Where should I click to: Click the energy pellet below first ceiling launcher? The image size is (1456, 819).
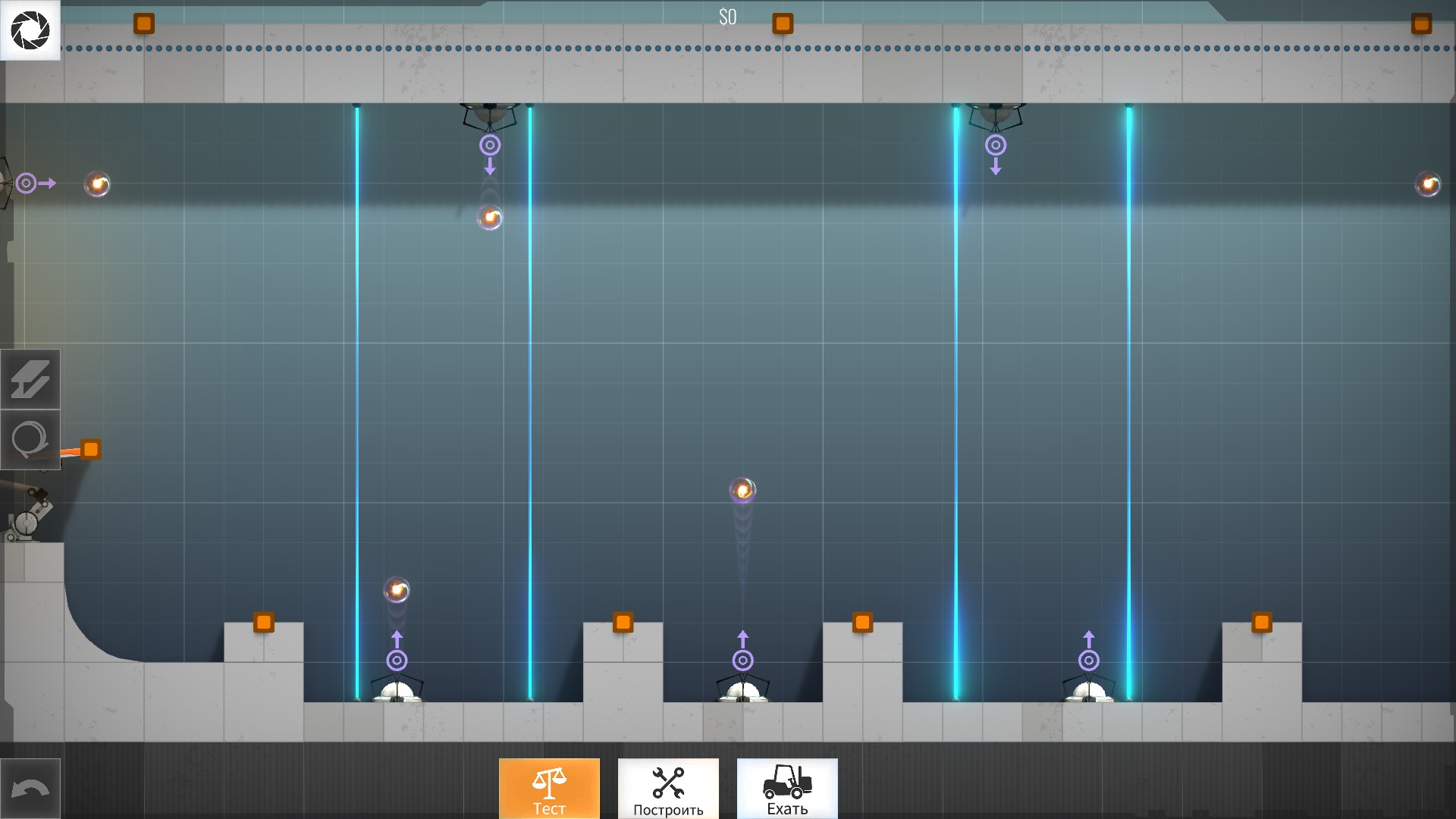tap(490, 218)
